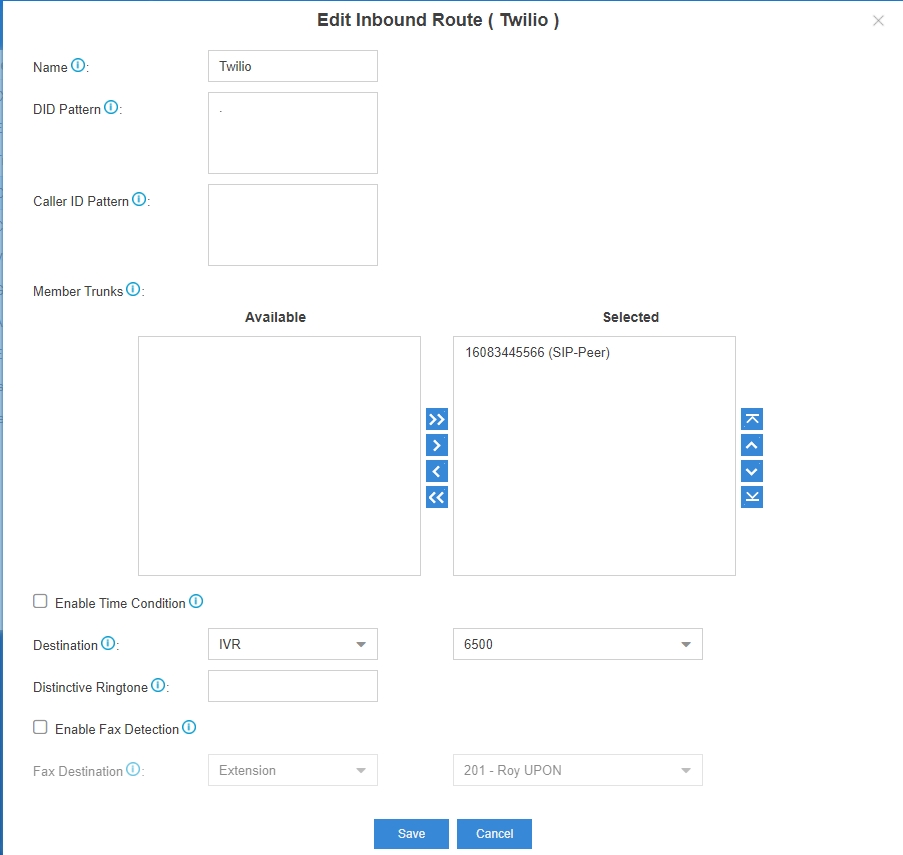Click the Distinctive Ringtone info icon
This screenshot has width=903, height=855.
tap(158, 686)
